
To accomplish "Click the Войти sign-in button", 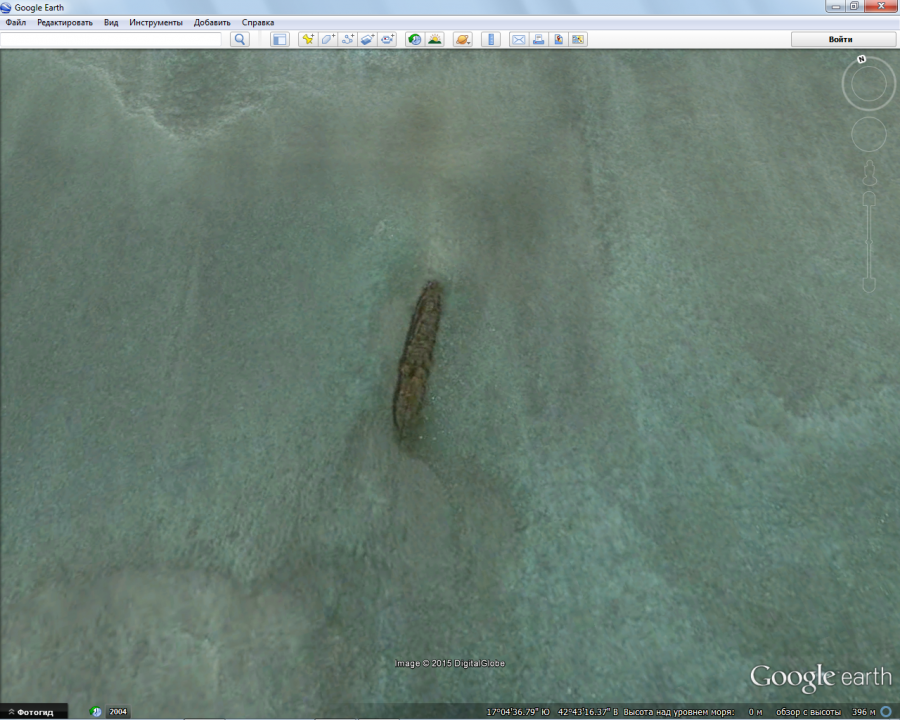I will (x=841, y=39).
